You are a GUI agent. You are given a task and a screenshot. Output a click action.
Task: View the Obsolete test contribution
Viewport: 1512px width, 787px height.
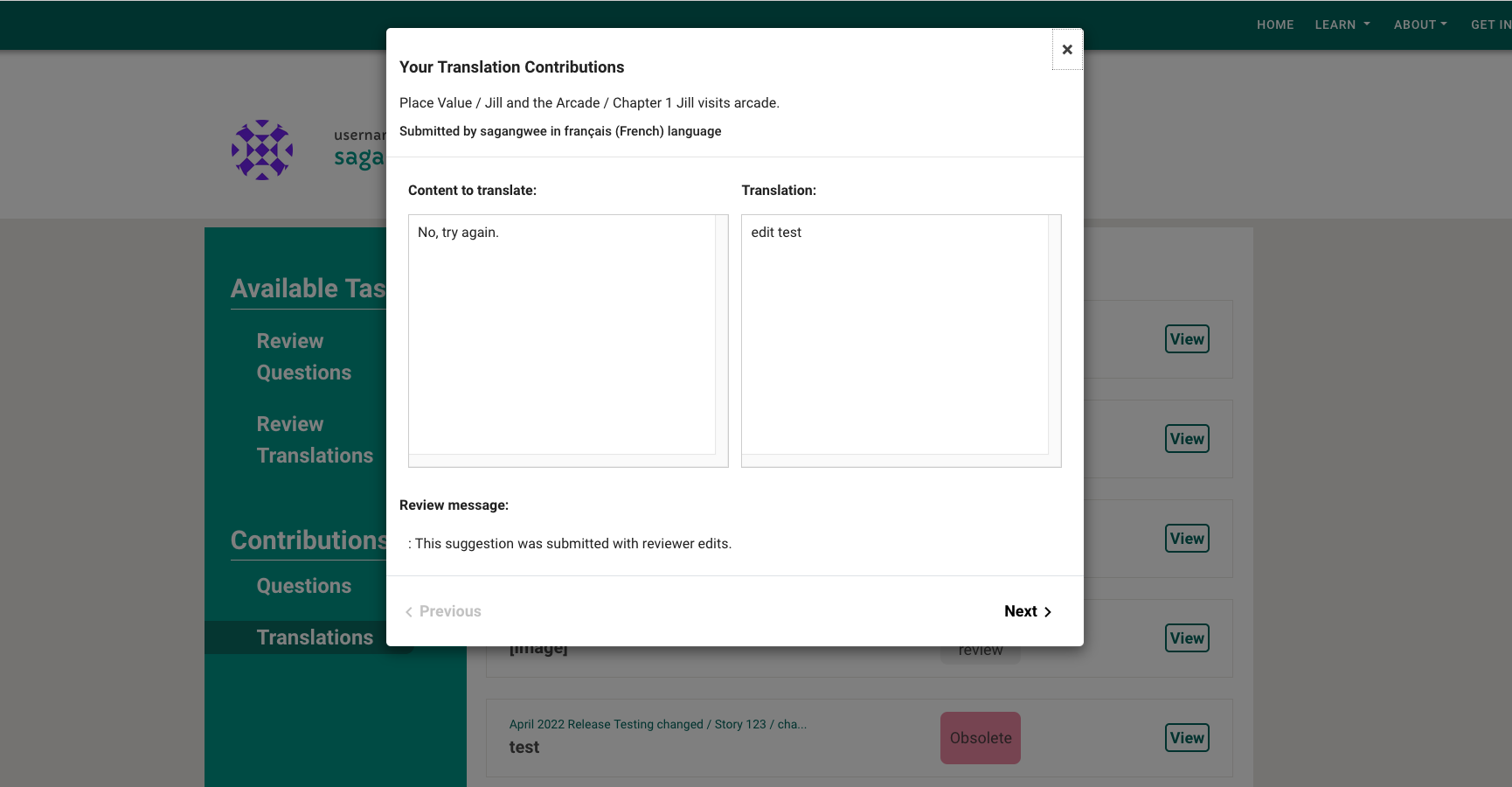tap(1186, 737)
